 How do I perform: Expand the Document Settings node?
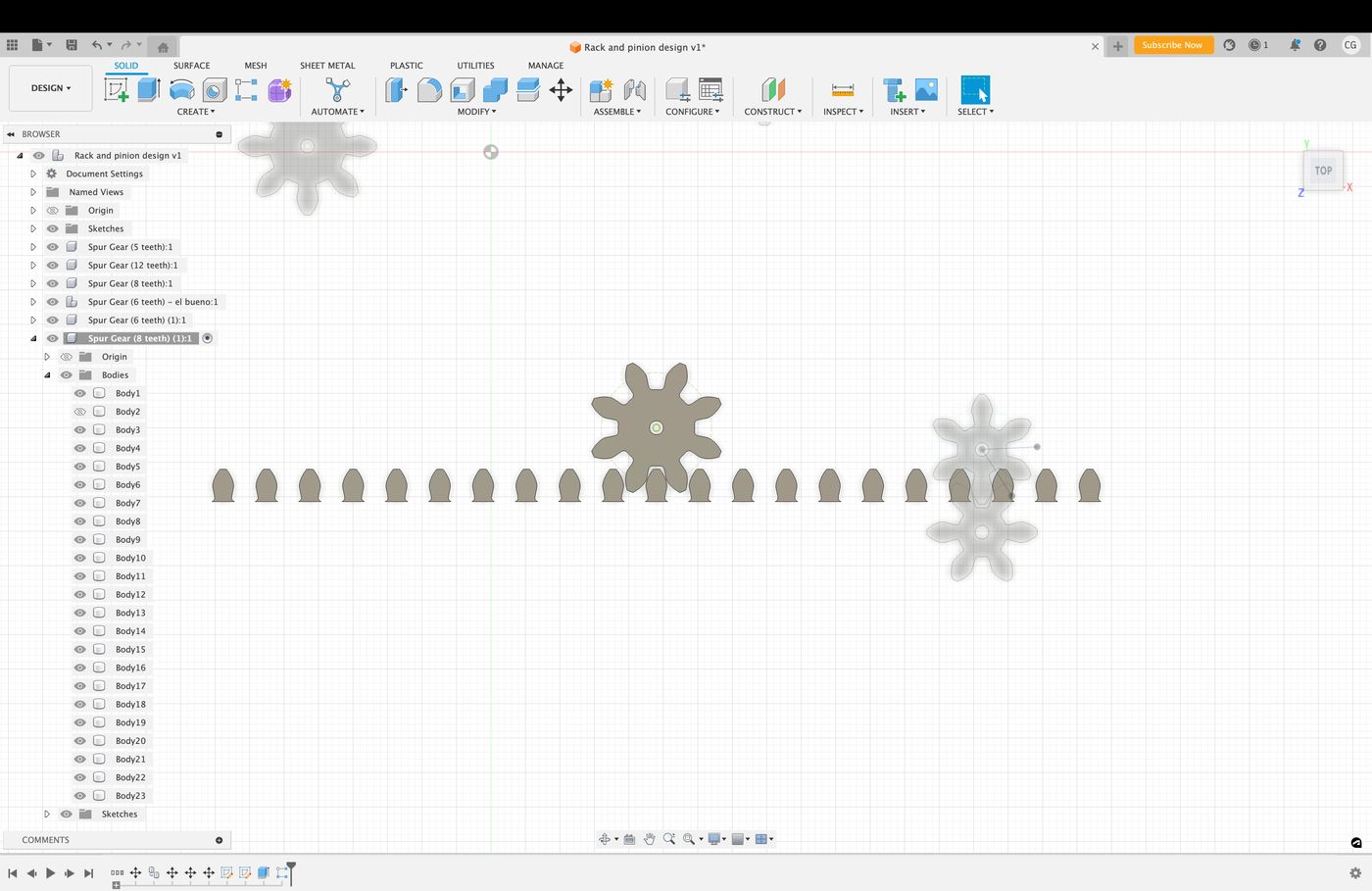33,173
